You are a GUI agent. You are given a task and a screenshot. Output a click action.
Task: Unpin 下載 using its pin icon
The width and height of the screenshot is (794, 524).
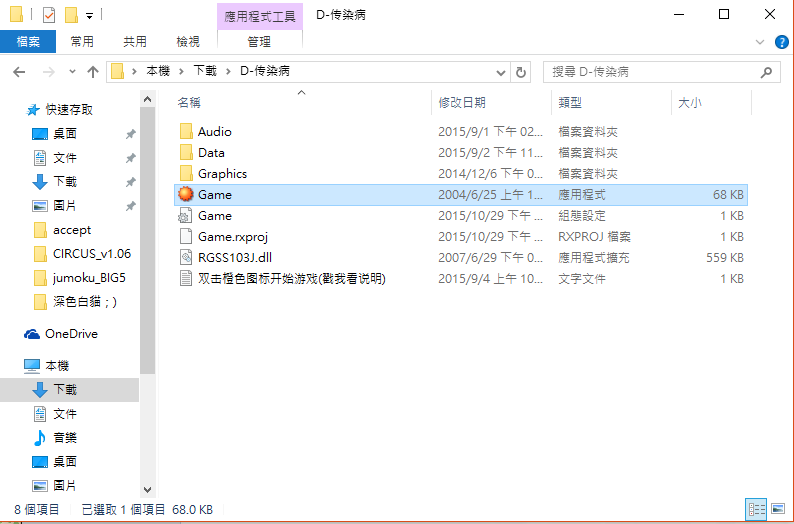131,181
